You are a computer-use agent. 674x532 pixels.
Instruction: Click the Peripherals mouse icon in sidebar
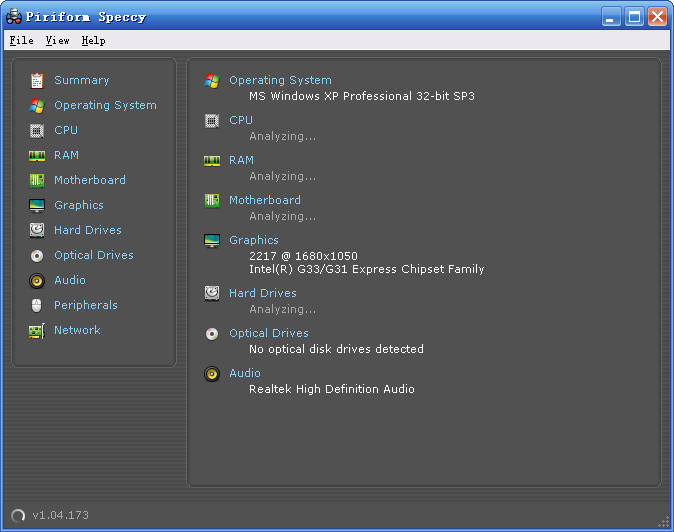point(37,305)
